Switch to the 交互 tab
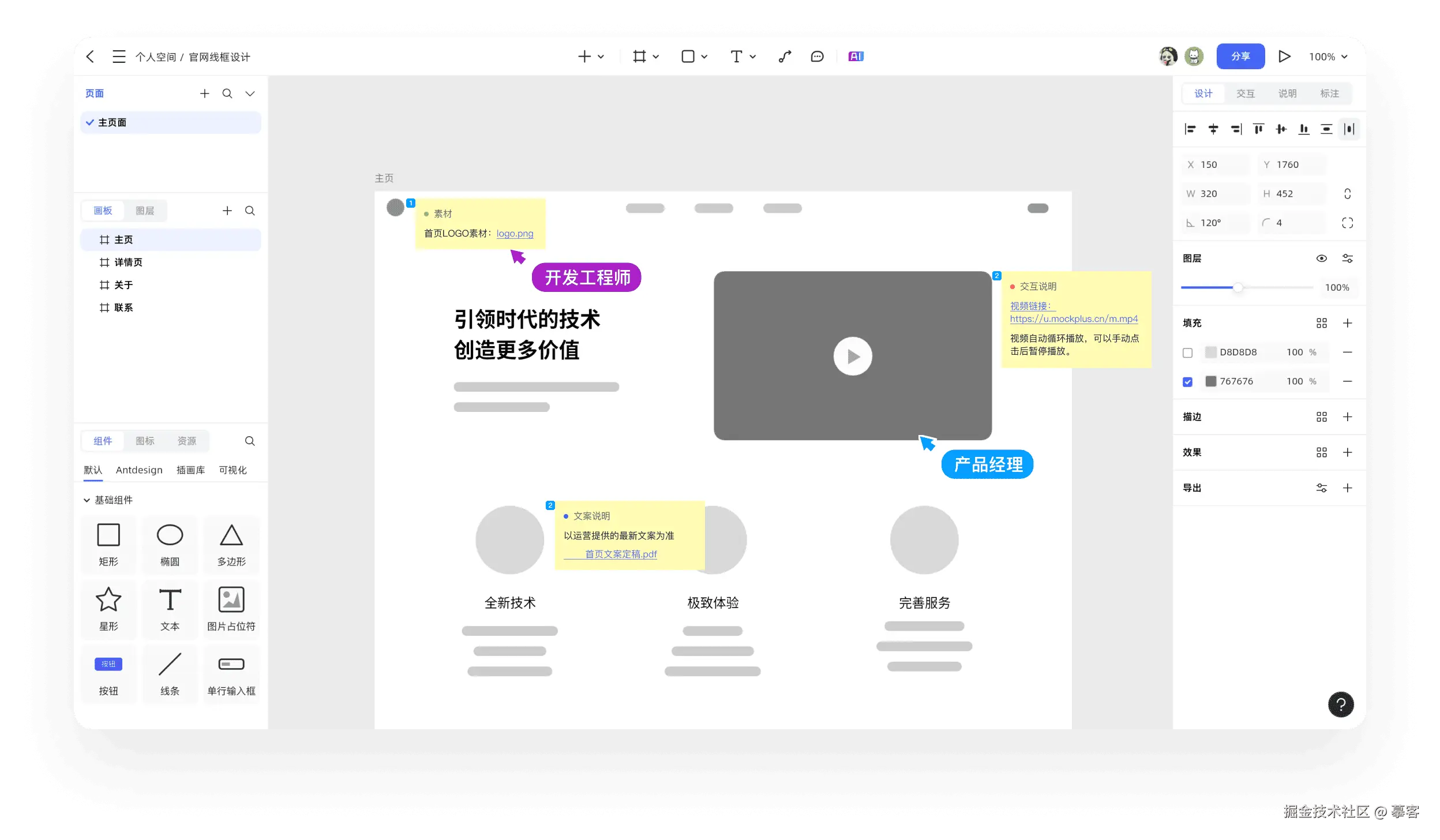The width and height of the screenshot is (1440, 840). point(1245,93)
